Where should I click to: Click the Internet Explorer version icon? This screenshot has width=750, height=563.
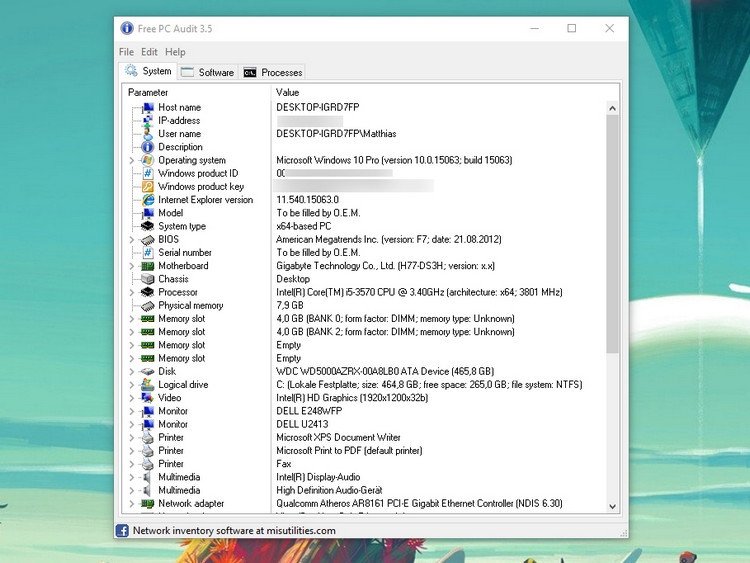[x=148, y=199]
